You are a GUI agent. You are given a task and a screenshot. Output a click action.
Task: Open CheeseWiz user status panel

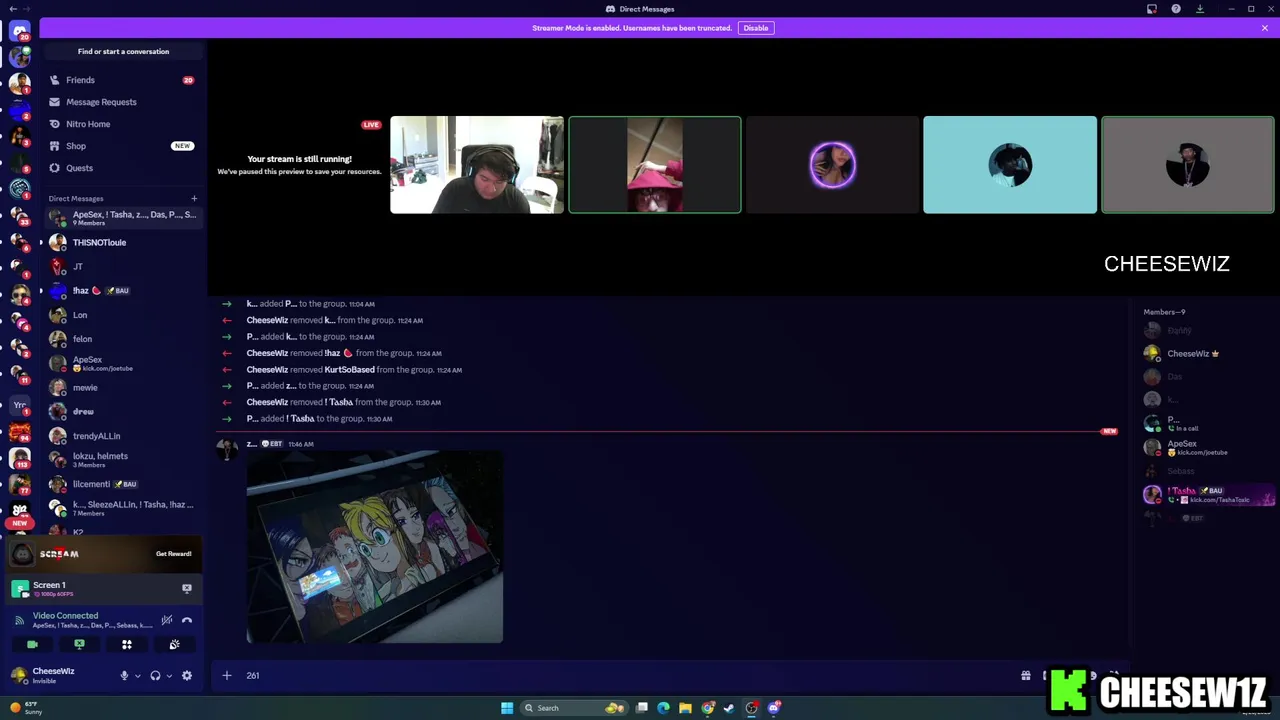point(60,675)
